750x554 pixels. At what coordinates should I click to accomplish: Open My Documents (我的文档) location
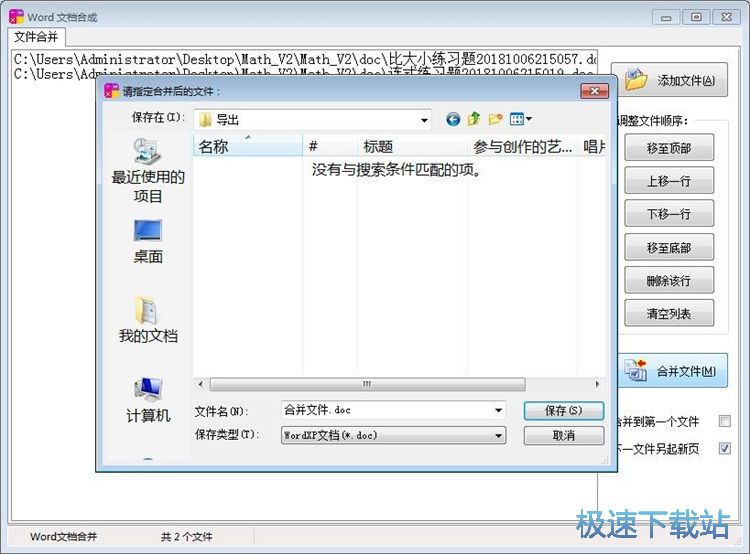coord(148,319)
